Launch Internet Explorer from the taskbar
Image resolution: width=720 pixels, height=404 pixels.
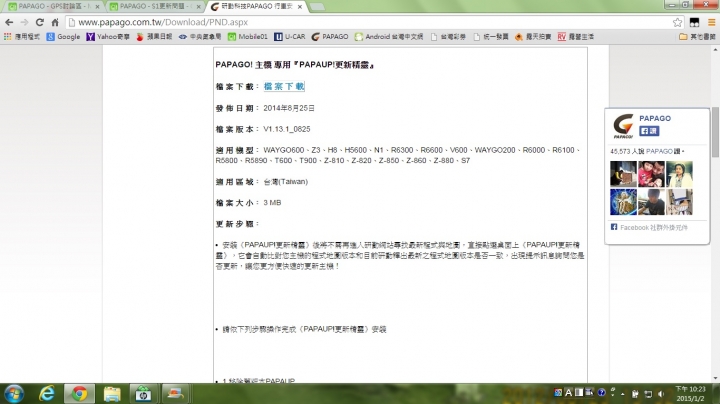pyautogui.click(x=47, y=394)
